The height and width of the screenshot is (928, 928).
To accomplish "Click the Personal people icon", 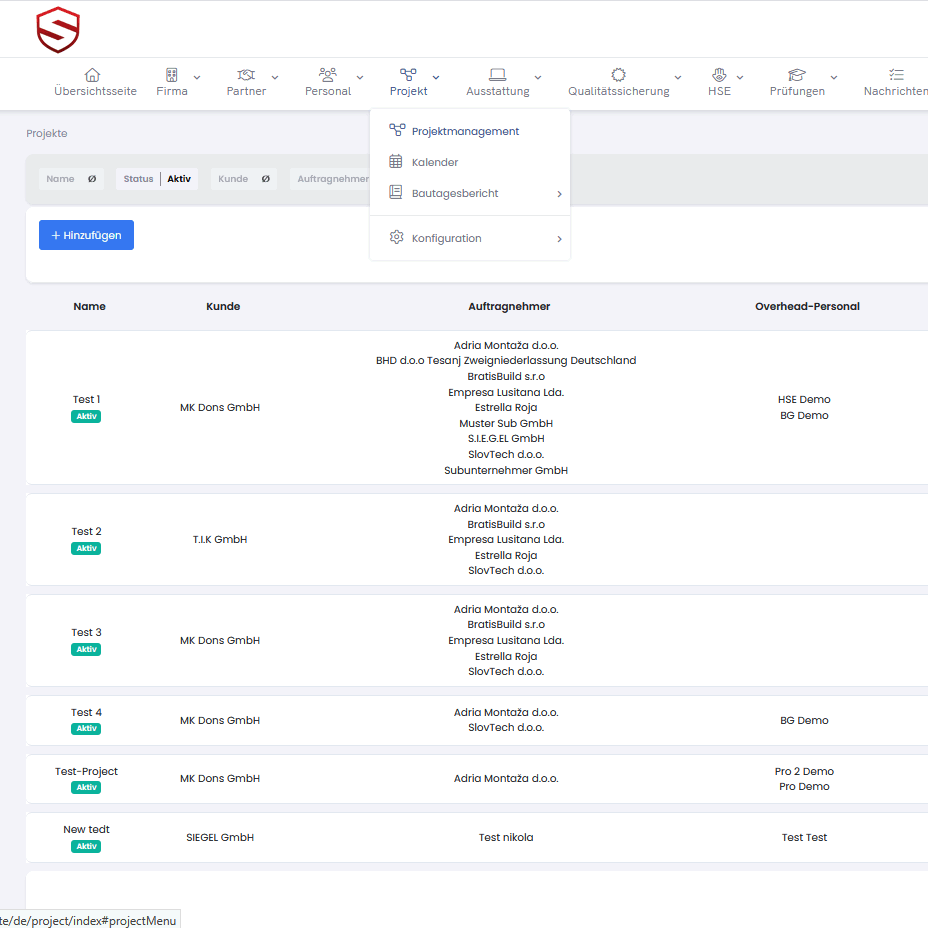I will (328, 75).
